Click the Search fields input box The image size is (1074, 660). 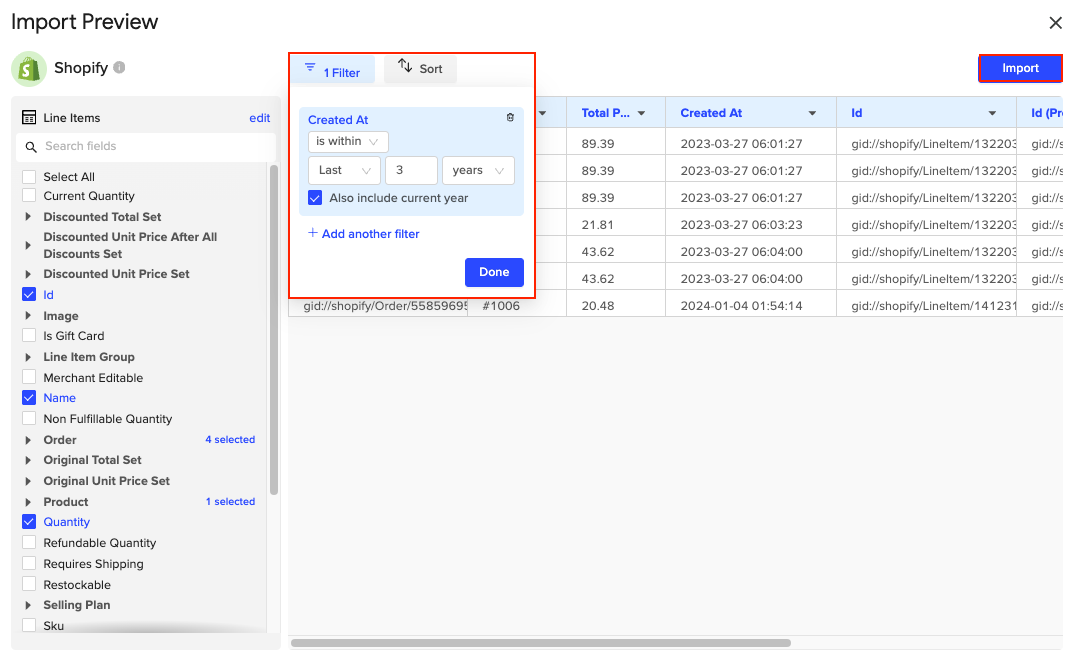[150, 146]
